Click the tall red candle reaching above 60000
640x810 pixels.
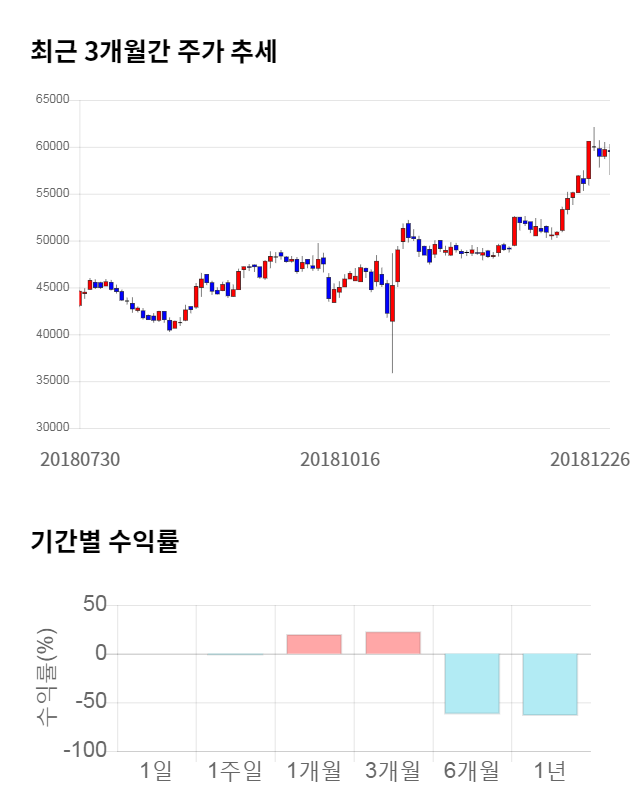coord(589,159)
